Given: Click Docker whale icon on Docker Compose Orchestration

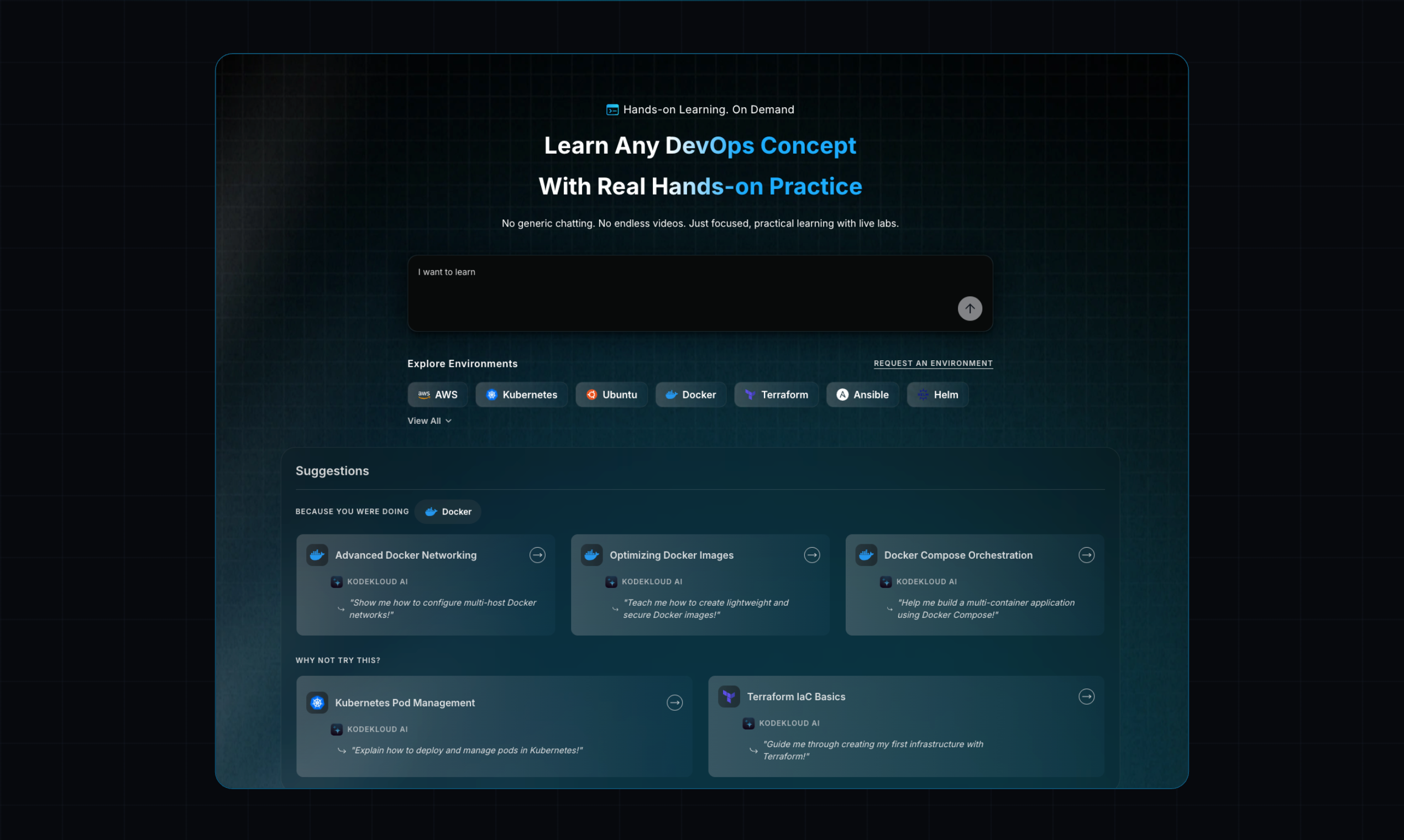Looking at the screenshot, I should click(x=866, y=555).
